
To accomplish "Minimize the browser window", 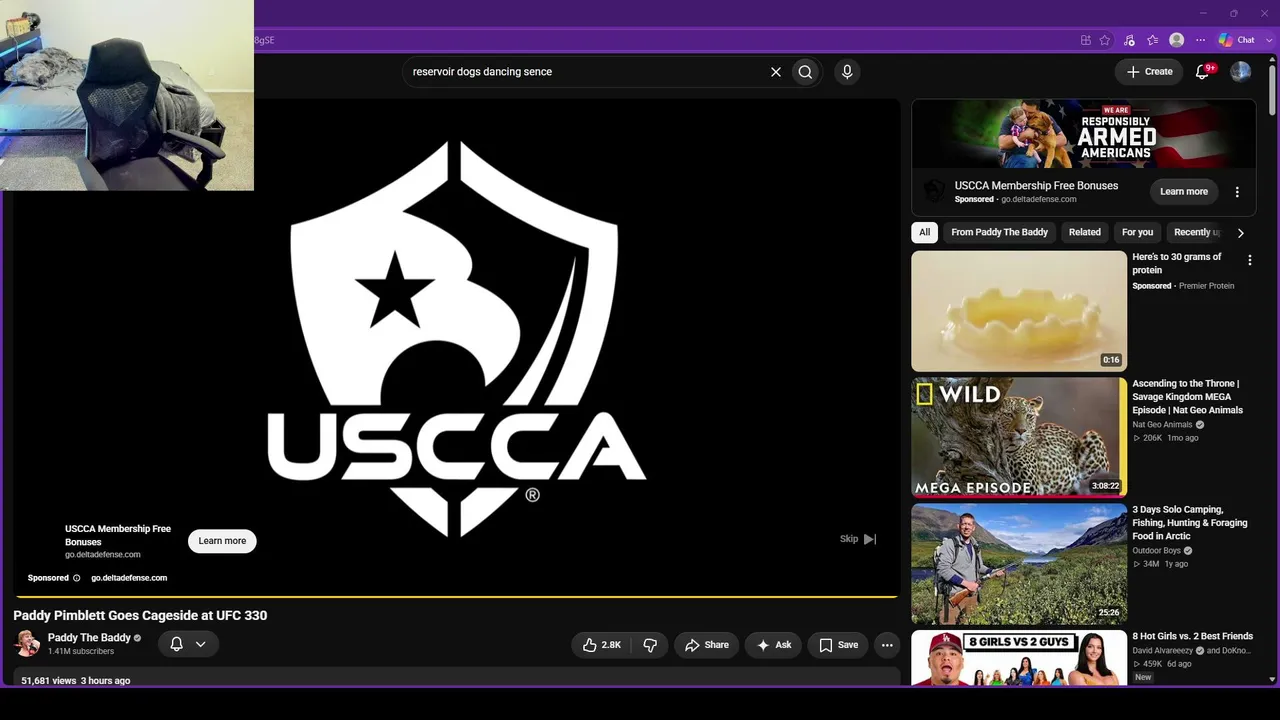I will click(1203, 12).
